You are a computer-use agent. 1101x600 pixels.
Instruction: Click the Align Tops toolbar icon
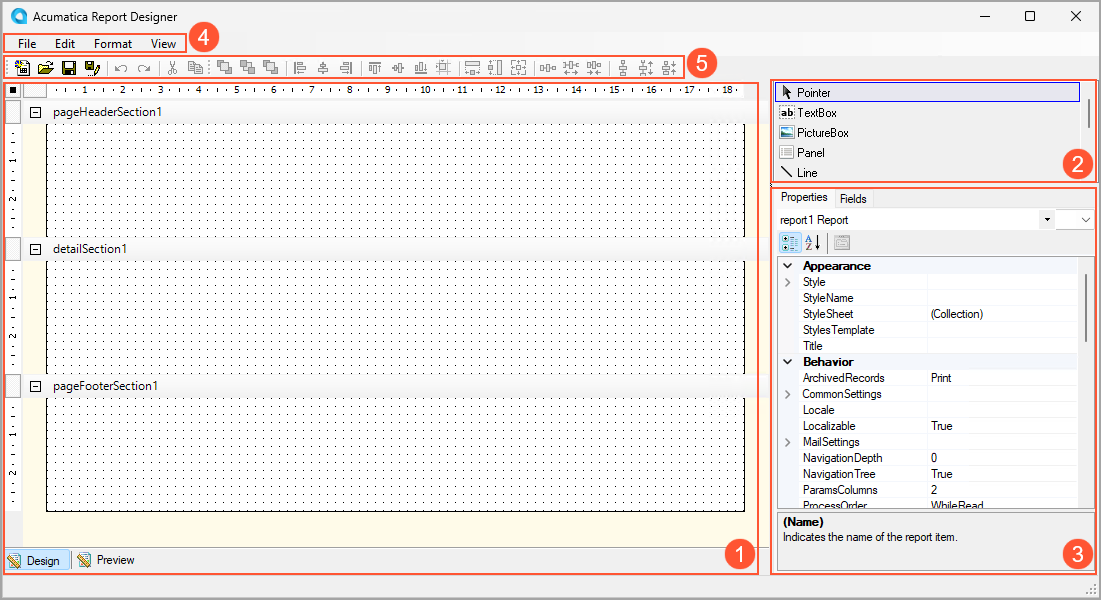(x=375, y=67)
